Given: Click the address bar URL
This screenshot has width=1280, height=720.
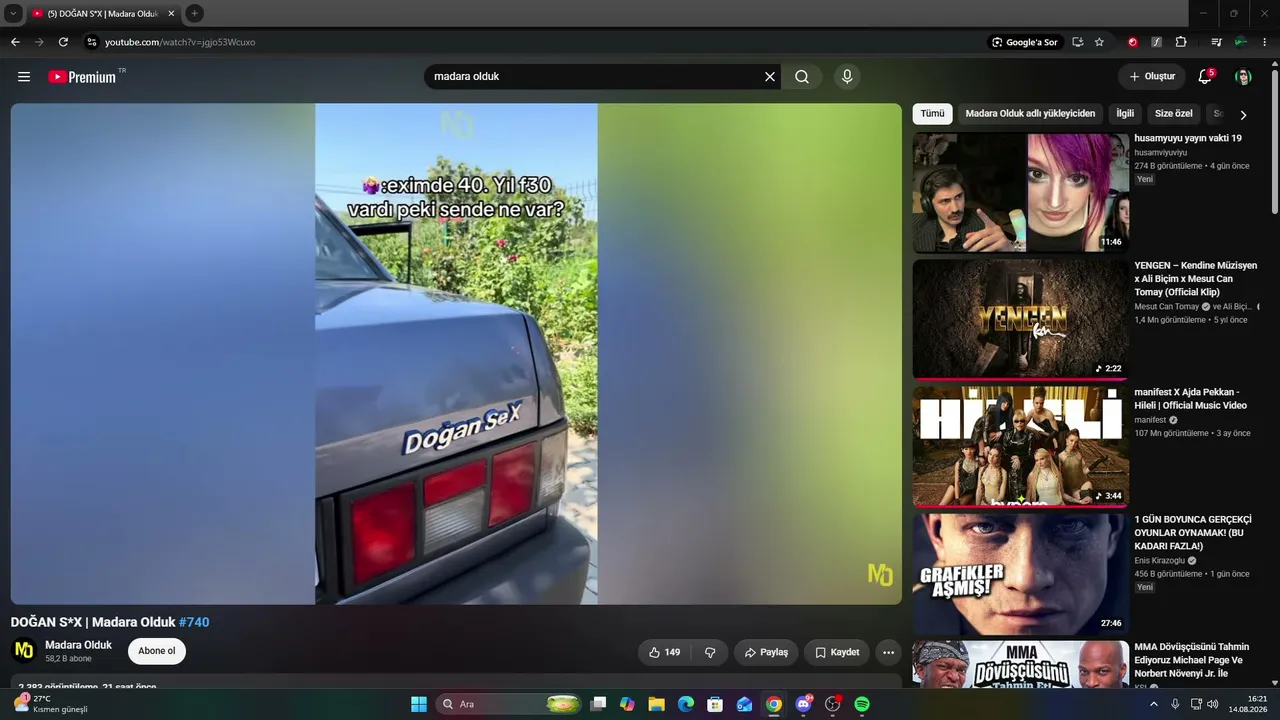Looking at the screenshot, I should tap(180, 42).
